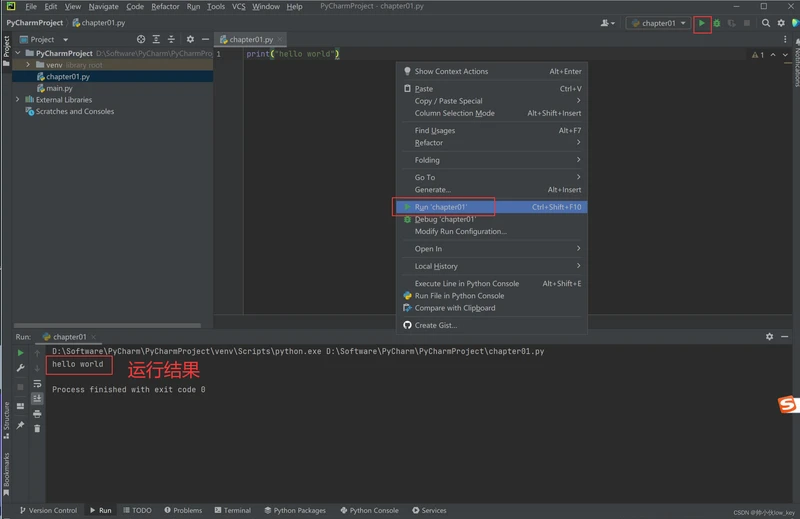Open the Navigate menu
The height and width of the screenshot is (519, 800).
coord(103,7)
